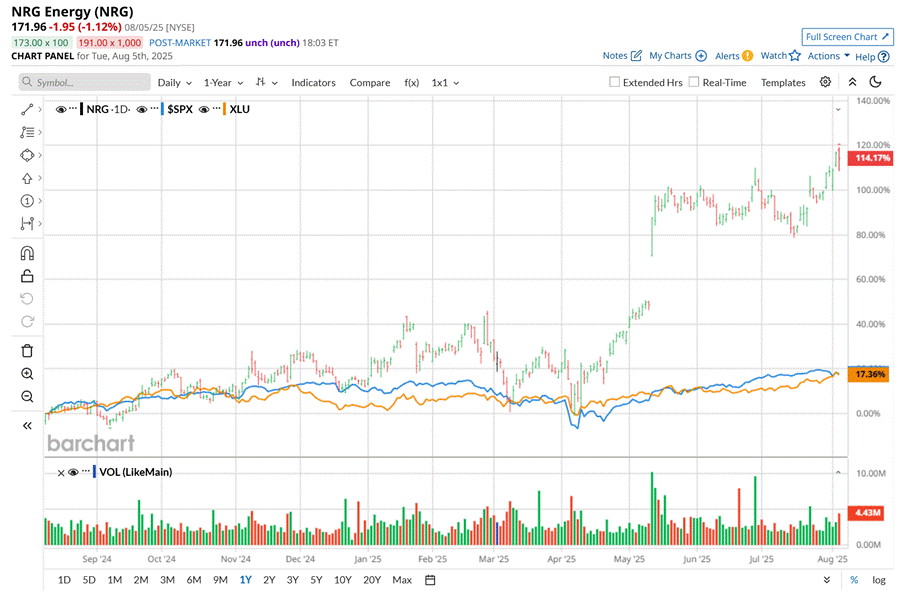
Task: Open the Compare menu
Action: [370, 83]
